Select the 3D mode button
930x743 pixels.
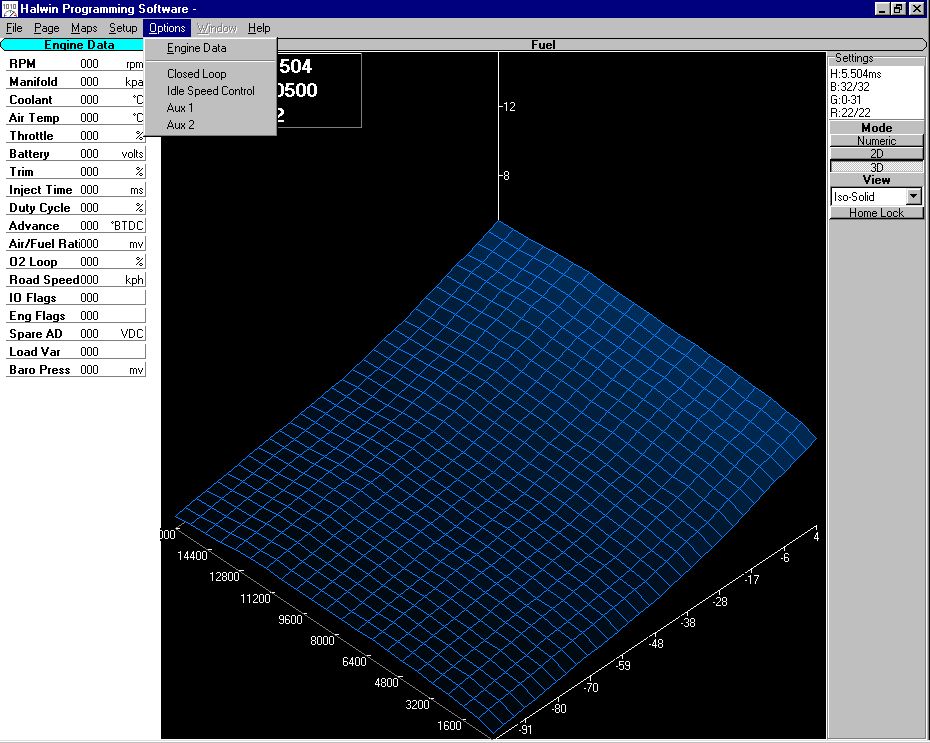click(x=876, y=167)
